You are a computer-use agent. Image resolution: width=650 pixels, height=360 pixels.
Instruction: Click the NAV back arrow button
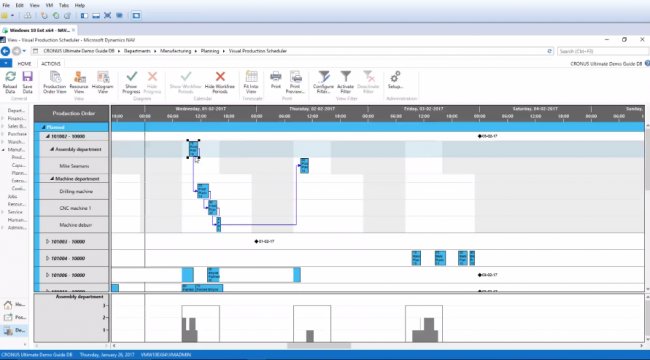coord(5,51)
